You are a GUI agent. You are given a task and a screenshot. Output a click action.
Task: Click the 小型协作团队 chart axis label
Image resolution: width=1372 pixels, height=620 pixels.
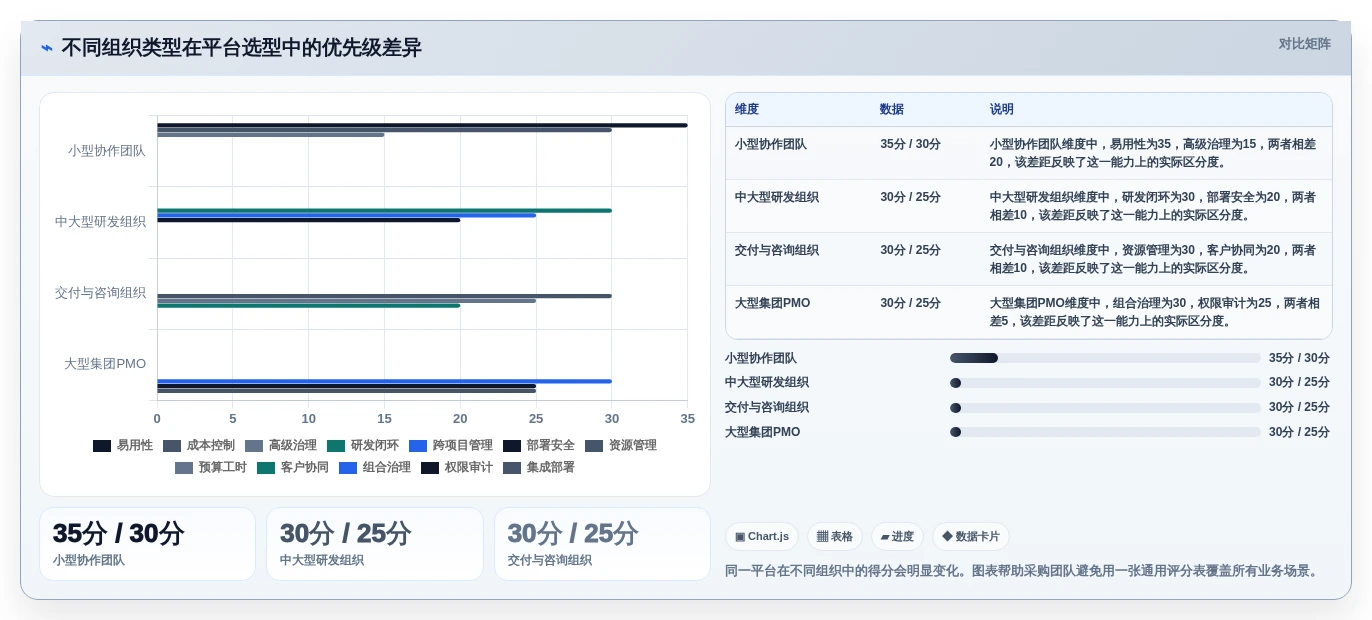click(107, 151)
